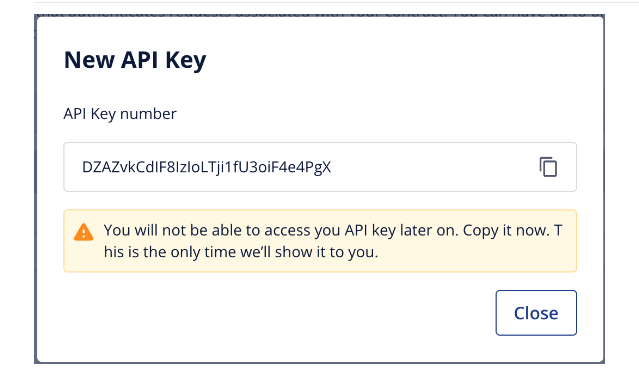Click the orange warning triangle icon
This screenshot has height=381, width=639.
point(84,232)
